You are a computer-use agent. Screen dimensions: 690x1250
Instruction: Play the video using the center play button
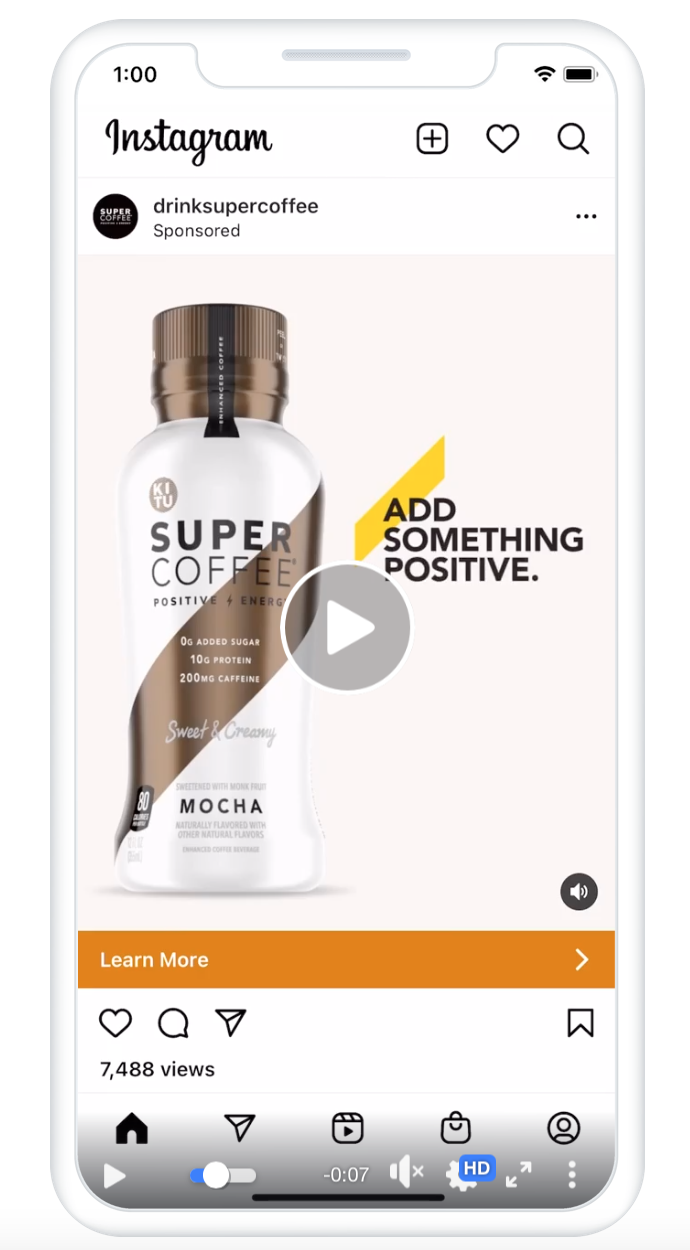[x=346, y=628]
